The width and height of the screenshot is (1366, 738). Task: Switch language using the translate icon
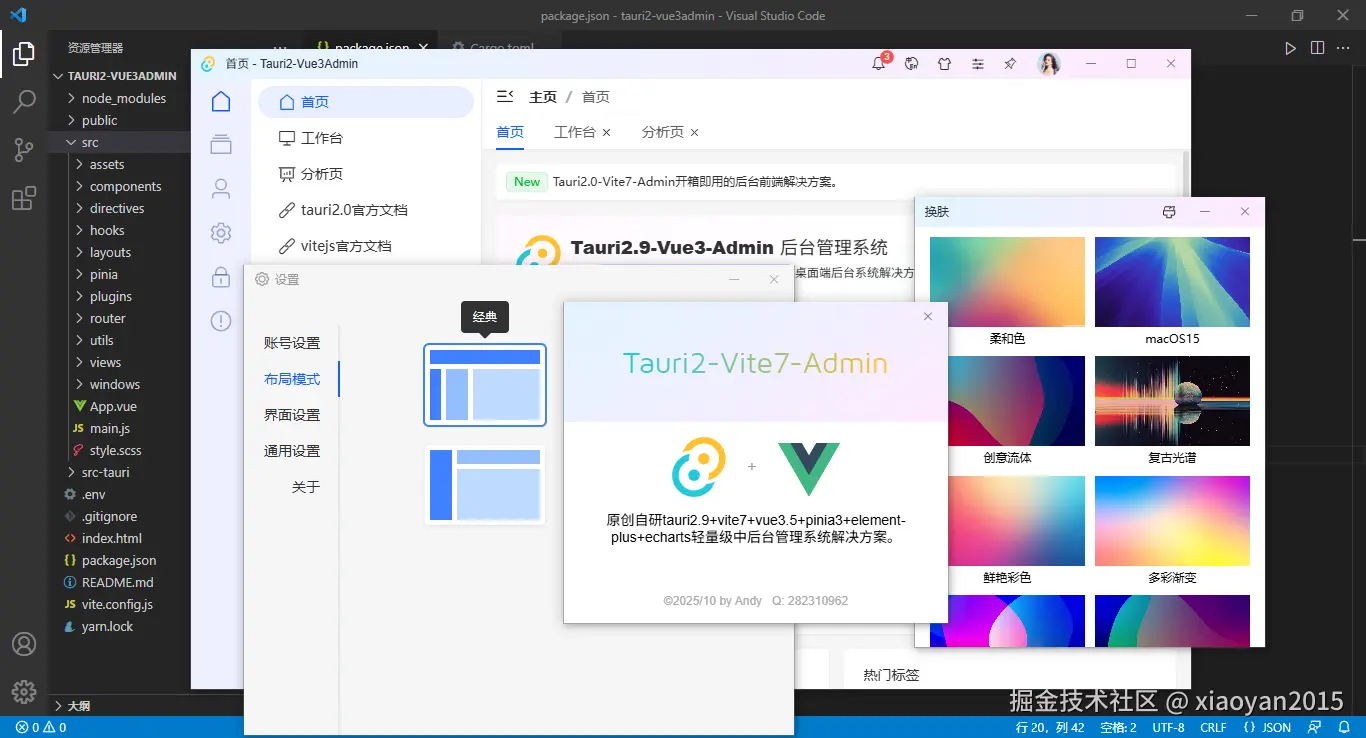tap(911, 63)
